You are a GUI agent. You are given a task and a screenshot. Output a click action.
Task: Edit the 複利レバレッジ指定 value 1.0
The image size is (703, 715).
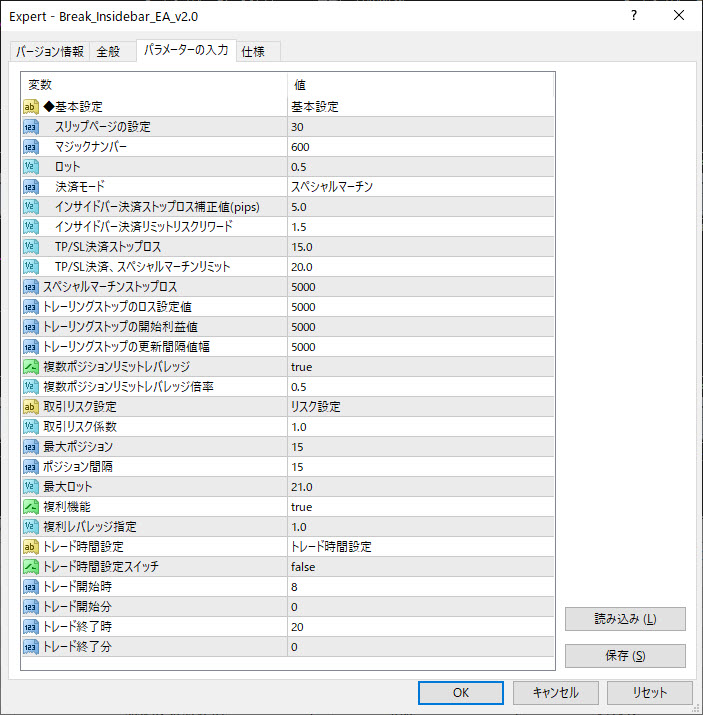tap(421, 527)
